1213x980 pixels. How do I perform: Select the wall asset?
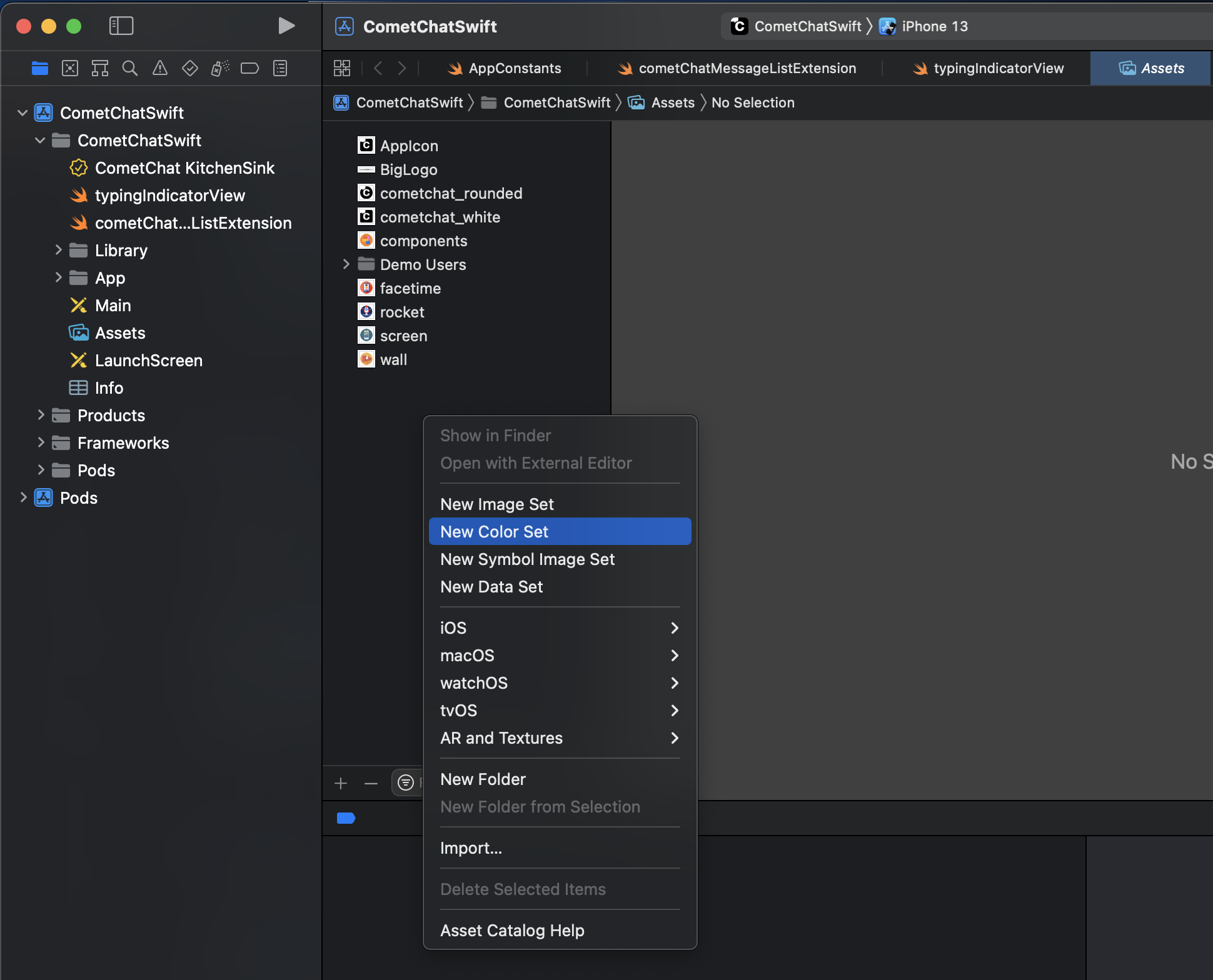pos(382,359)
